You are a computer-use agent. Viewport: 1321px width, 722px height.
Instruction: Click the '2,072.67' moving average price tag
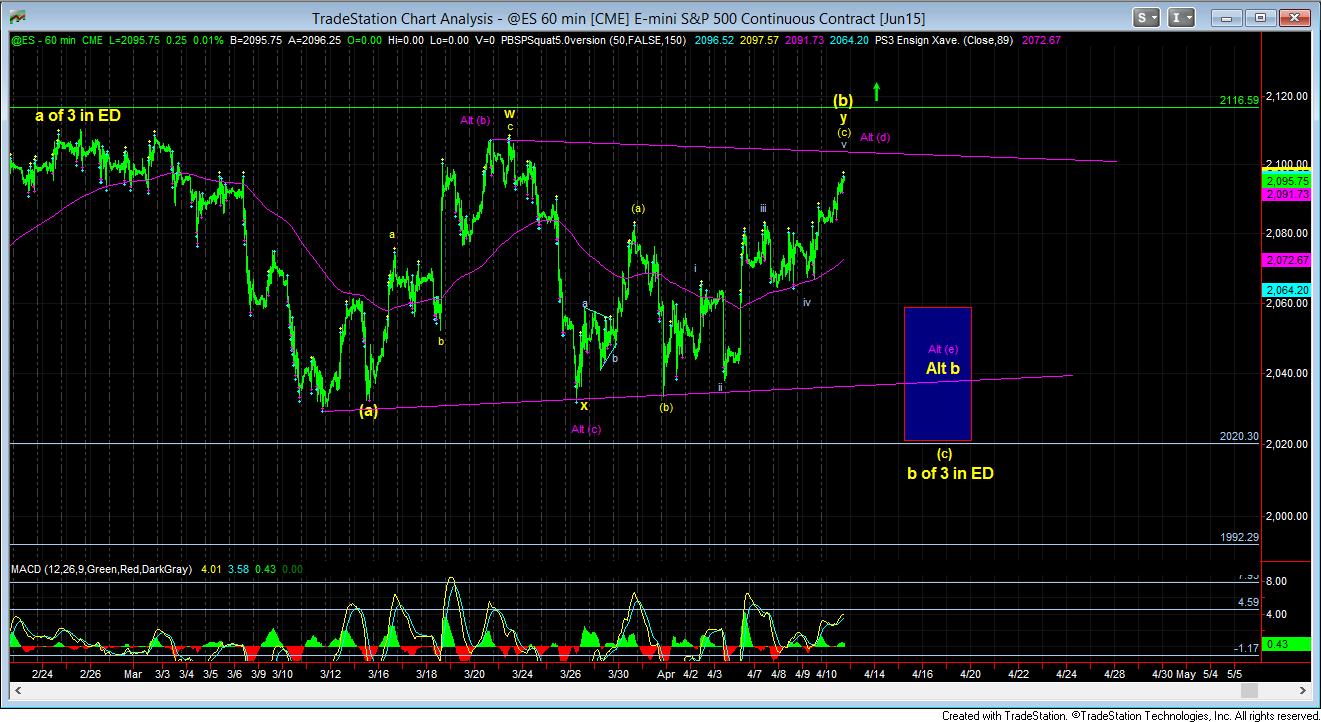pos(1288,260)
